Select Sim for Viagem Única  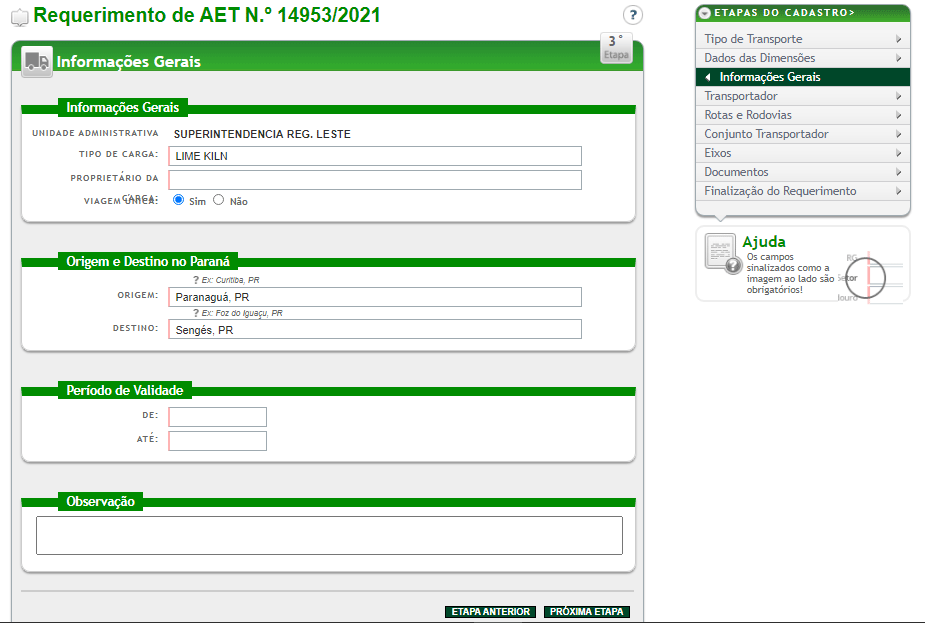click(179, 200)
